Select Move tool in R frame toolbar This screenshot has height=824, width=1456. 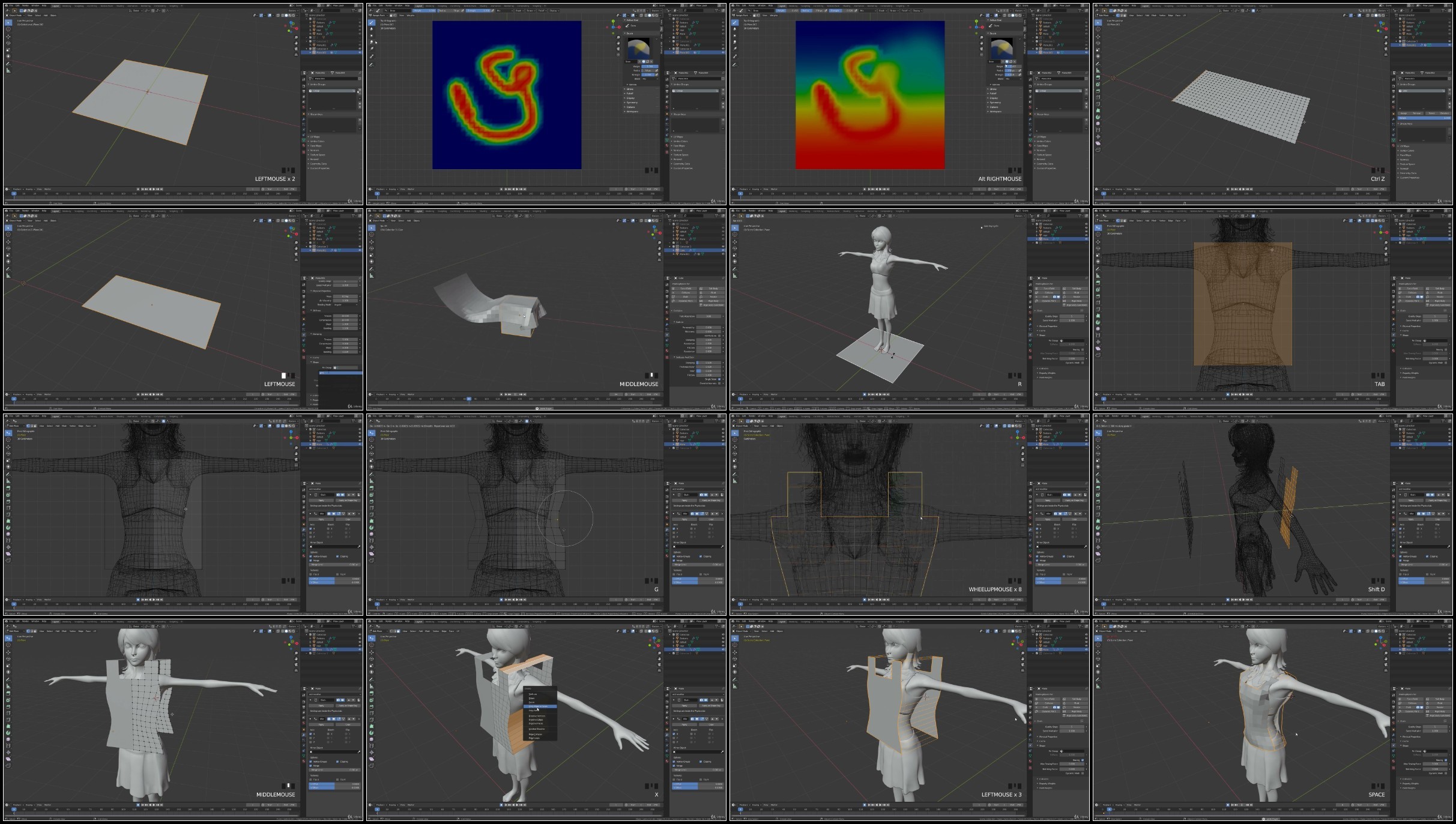[735, 242]
